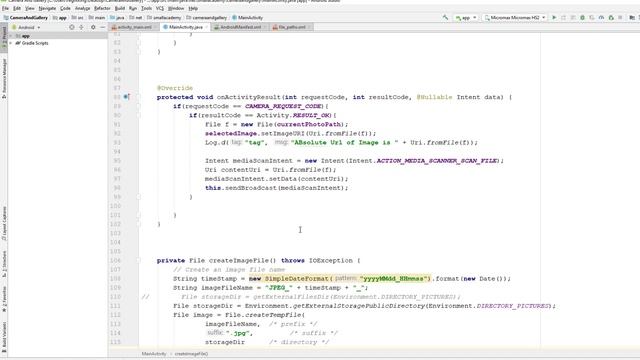The height and width of the screenshot is (360, 640).
Task: Switch to AndroidManifest.xml tab
Action: click(240, 27)
